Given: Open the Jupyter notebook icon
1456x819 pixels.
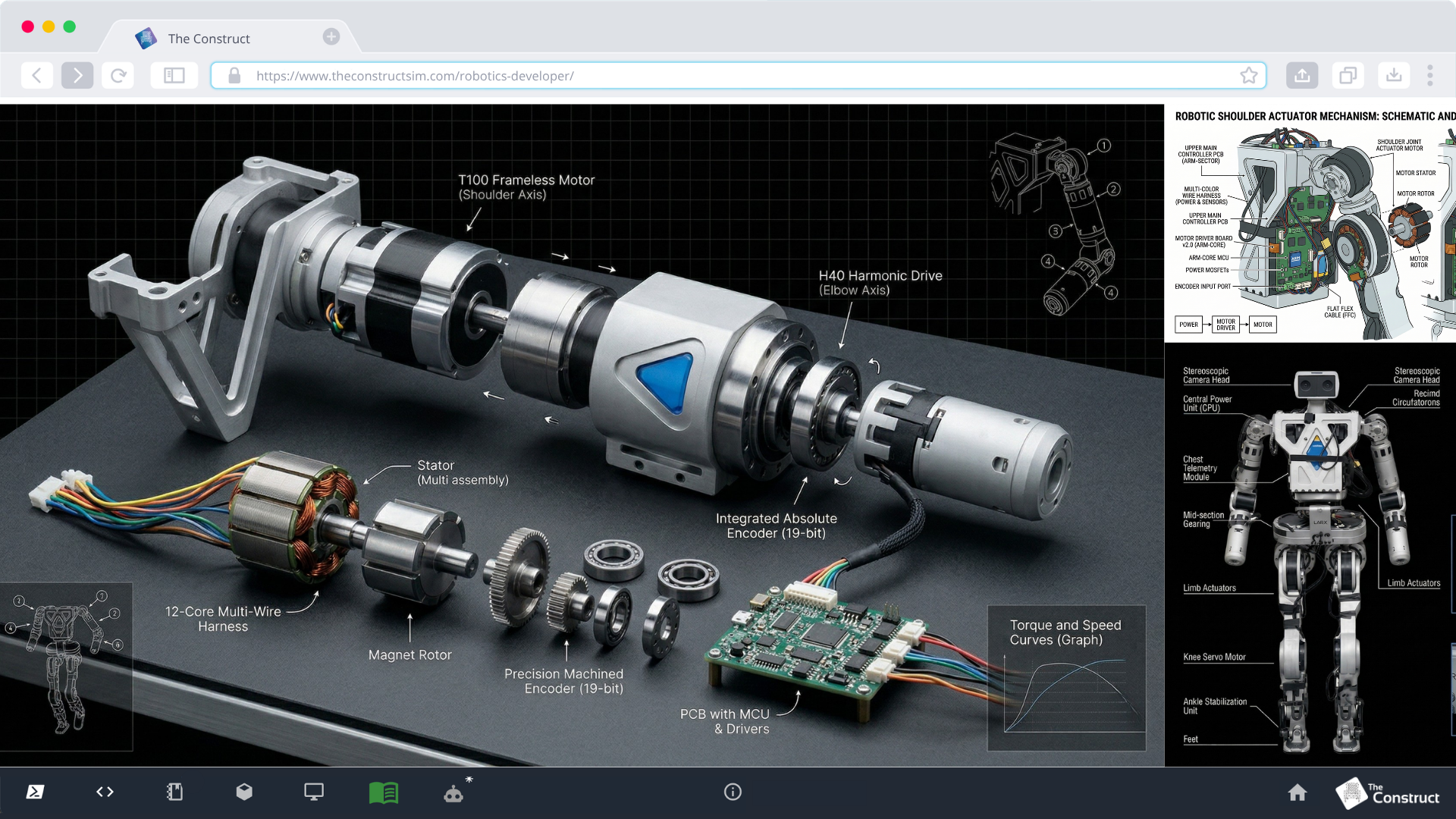Looking at the screenshot, I should tap(174, 792).
